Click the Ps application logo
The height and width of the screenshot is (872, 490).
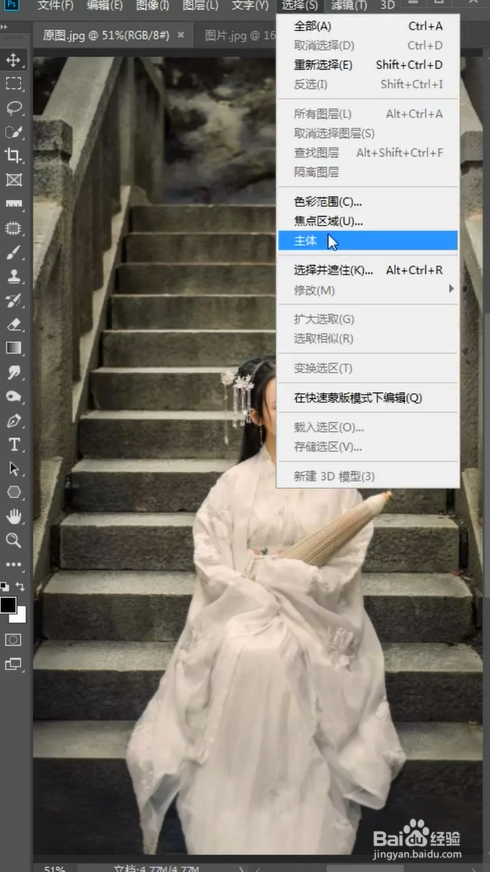click(12, 6)
